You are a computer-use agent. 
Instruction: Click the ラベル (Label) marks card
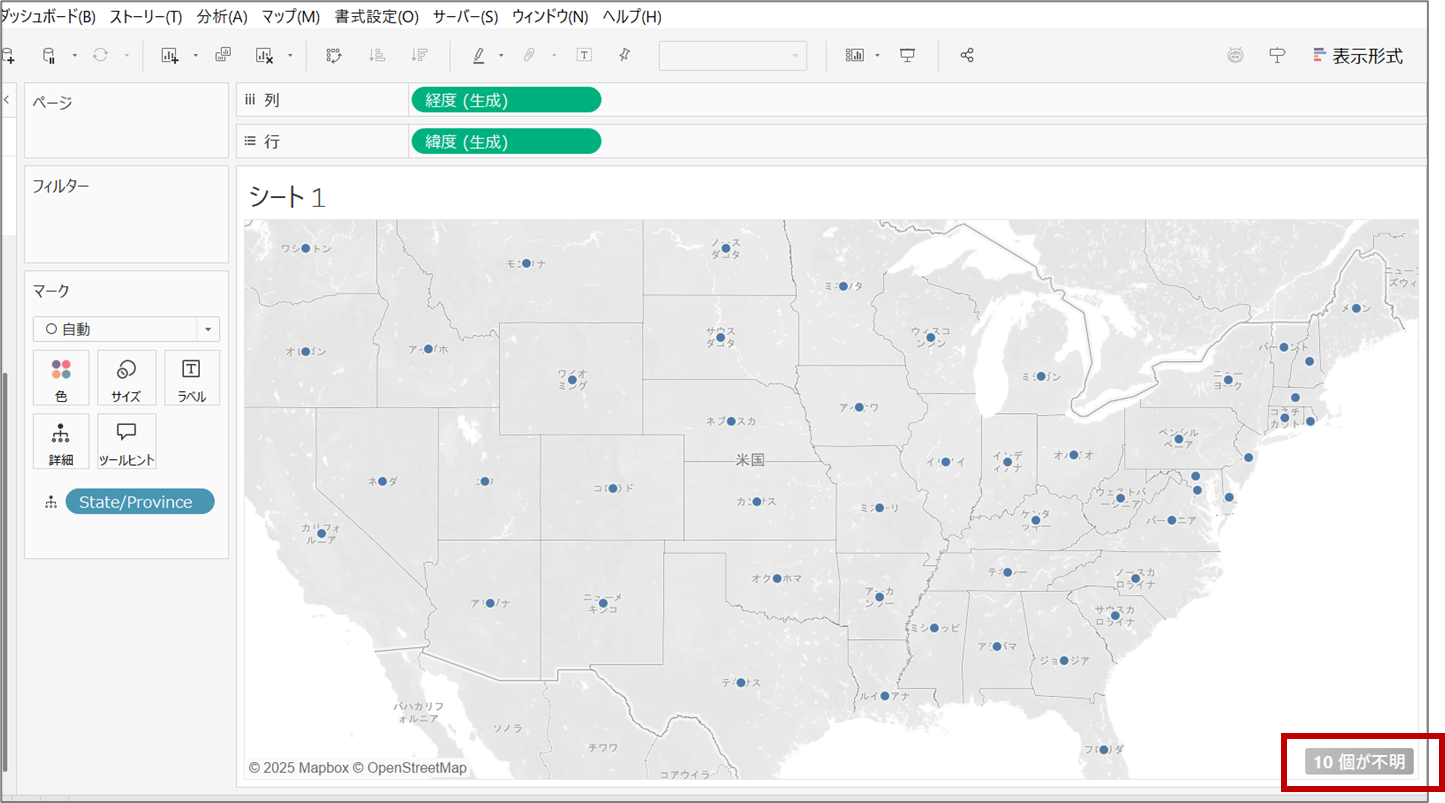tap(192, 378)
